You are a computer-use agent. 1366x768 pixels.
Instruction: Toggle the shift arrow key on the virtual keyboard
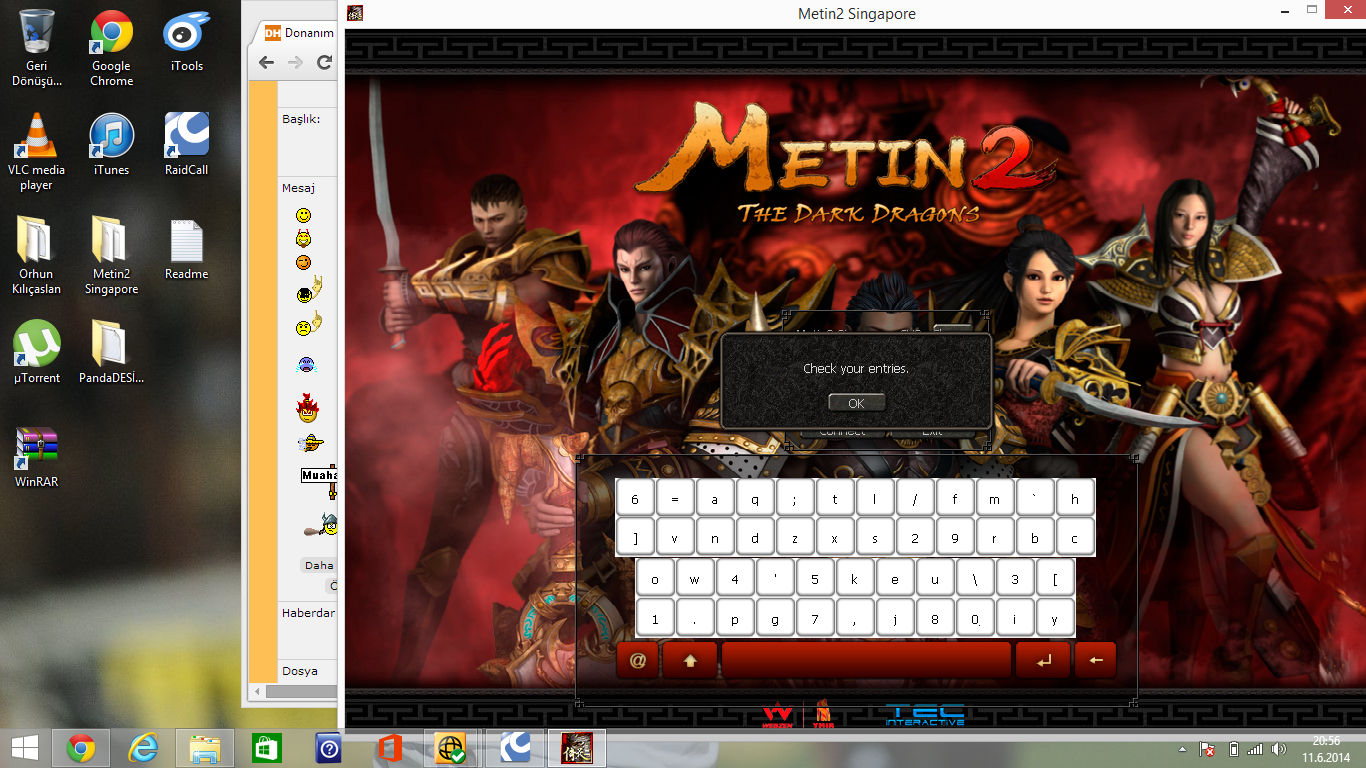pyautogui.click(x=690, y=660)
